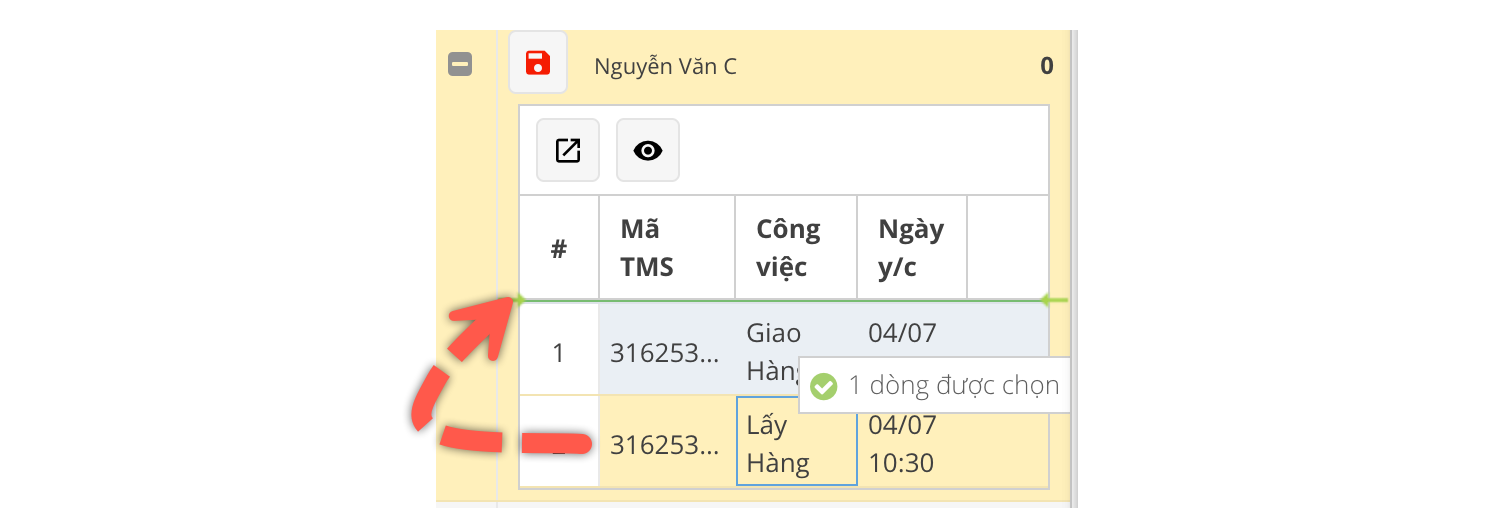Click the blank last column header
The image size is (1502, 526).
click(x=1007, y=248)
